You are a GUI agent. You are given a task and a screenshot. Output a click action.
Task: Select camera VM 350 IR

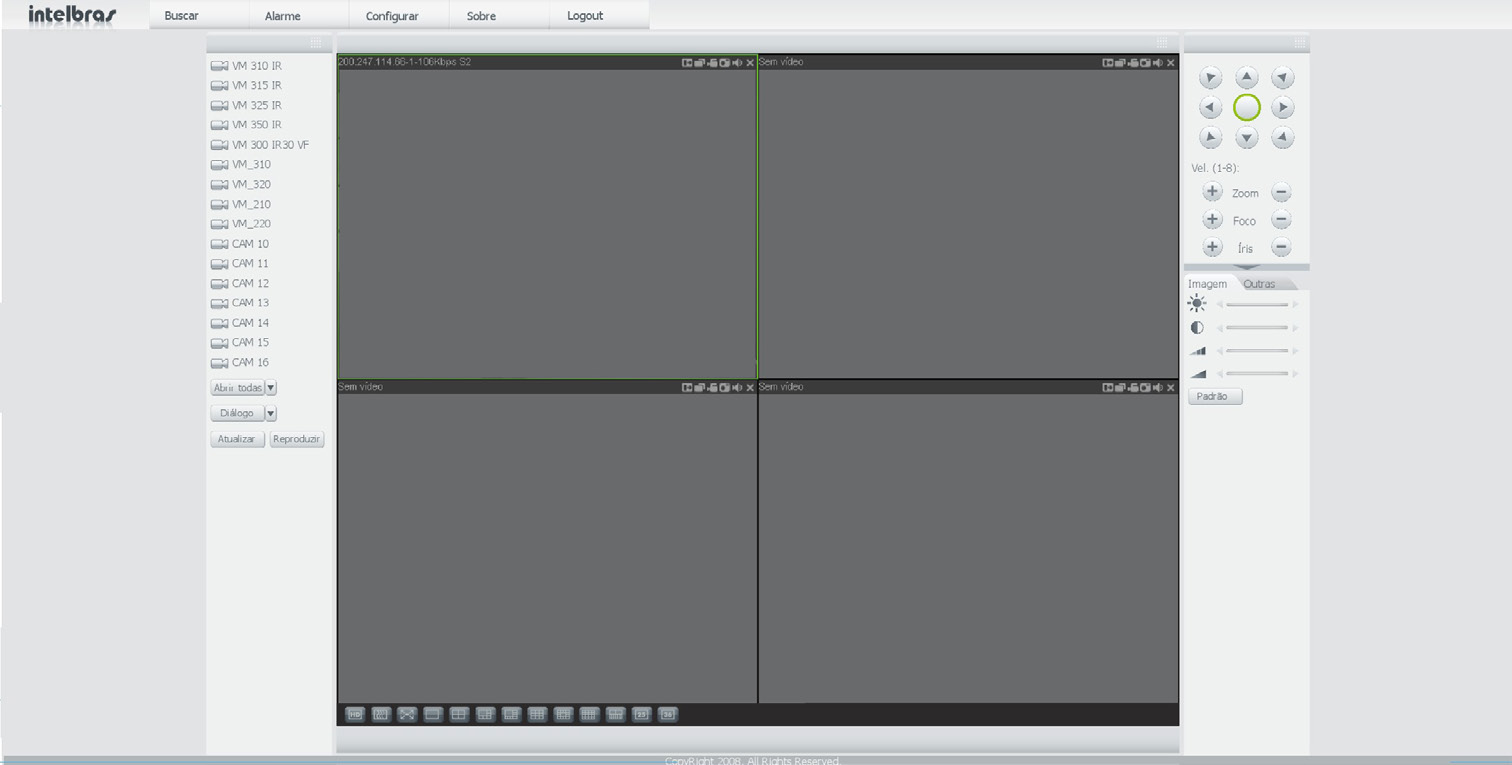(x=246, y=125)
